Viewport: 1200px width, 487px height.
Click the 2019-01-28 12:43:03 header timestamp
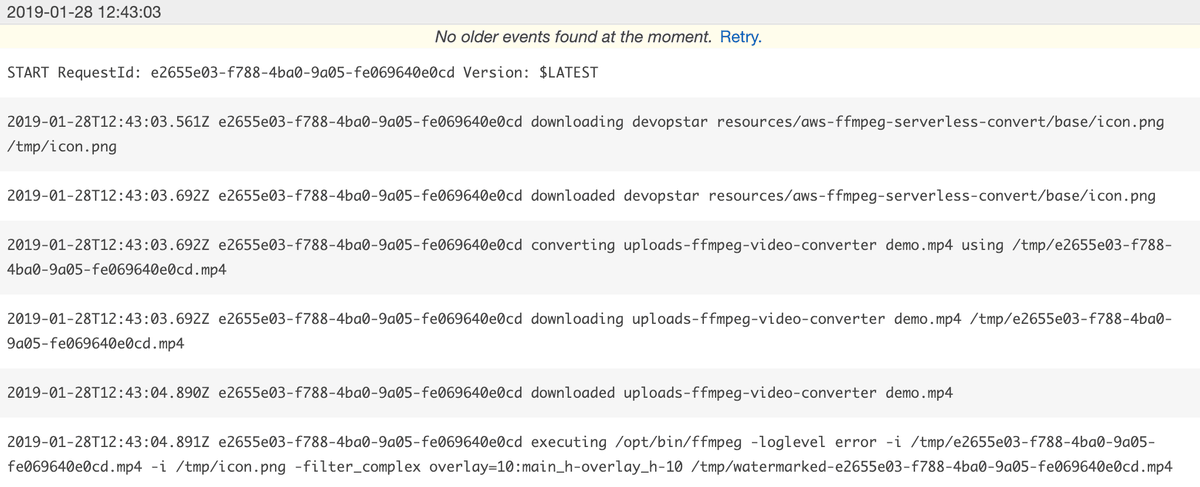click(x=84, y=12)
